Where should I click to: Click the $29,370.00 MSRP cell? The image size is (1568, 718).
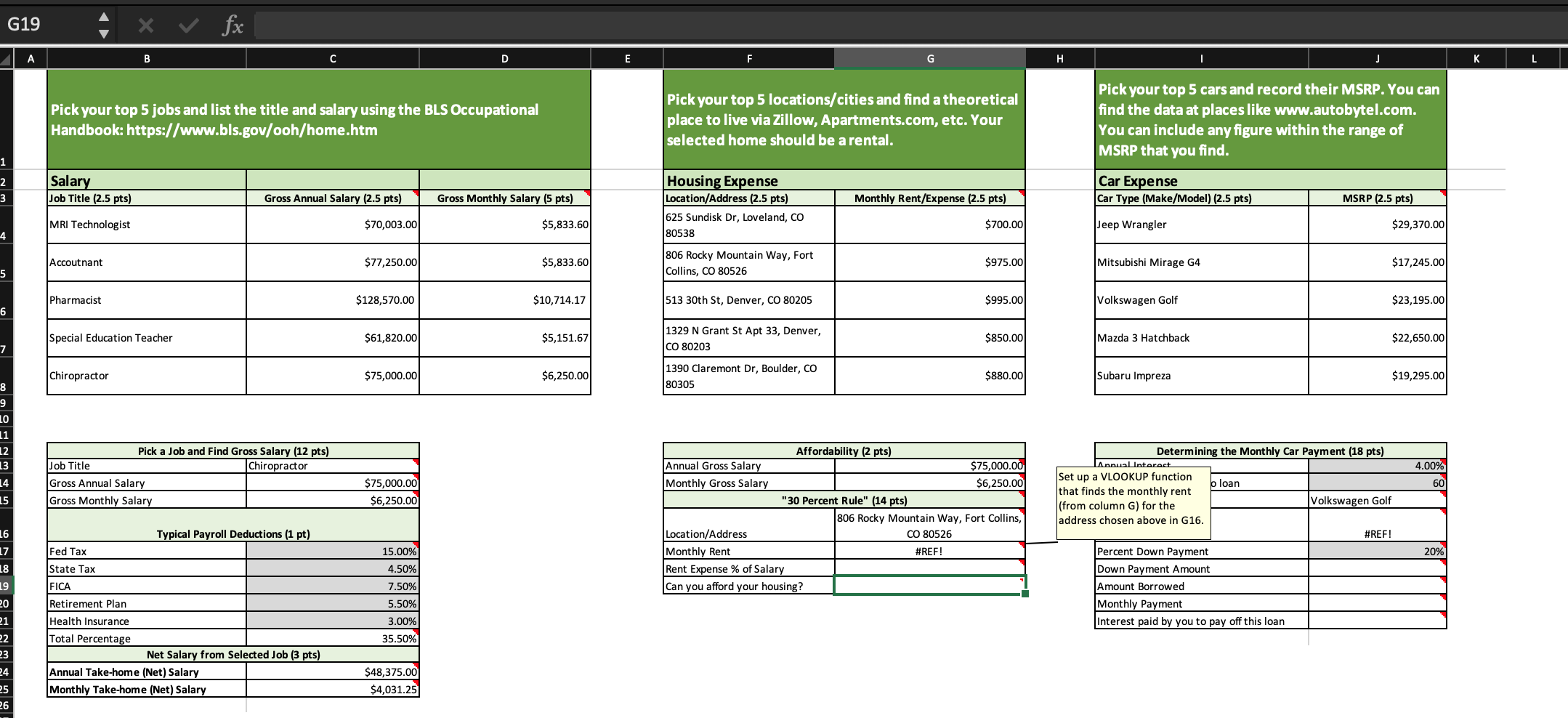point(1378,225)
